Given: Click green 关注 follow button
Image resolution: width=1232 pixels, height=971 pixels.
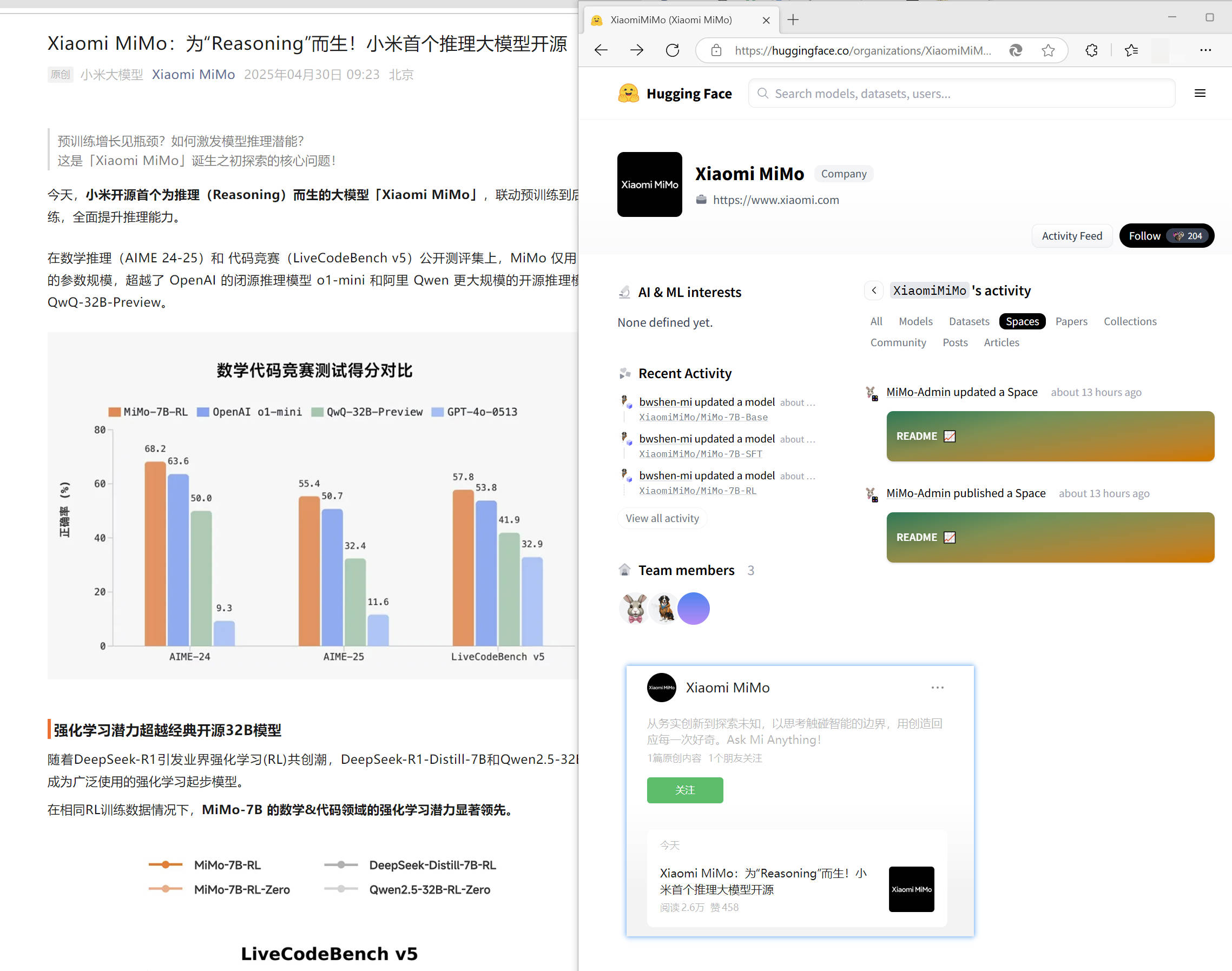Looking at the screenshot, I should click(684, 790).
